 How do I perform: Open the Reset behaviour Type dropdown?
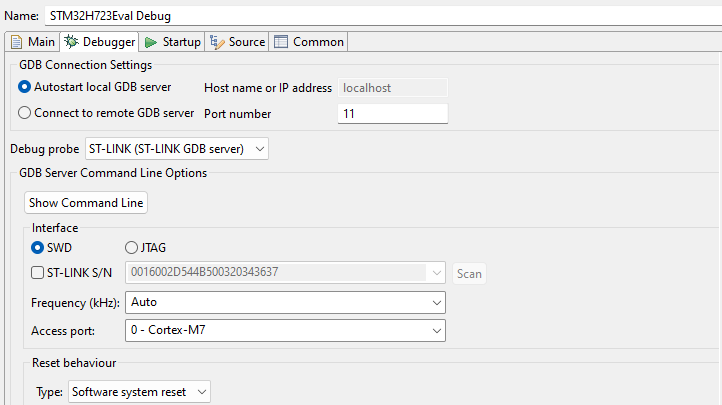tap(140, 392)
